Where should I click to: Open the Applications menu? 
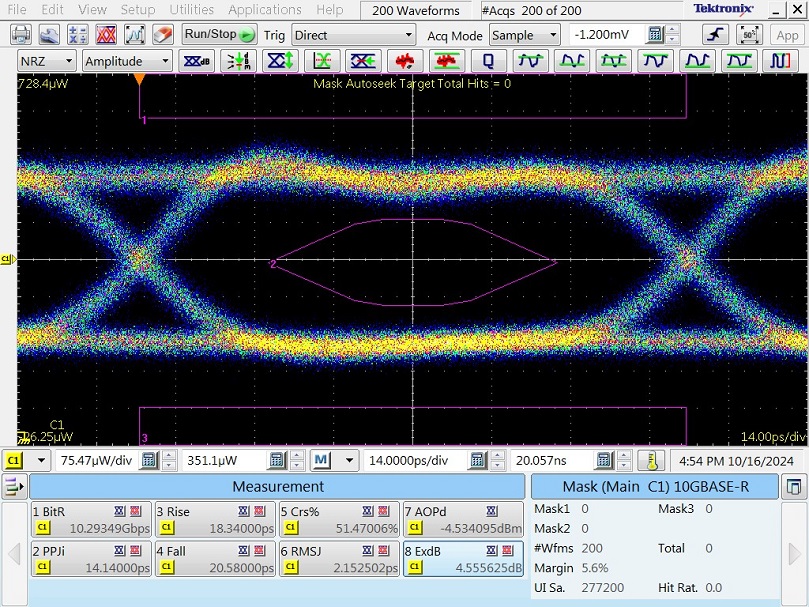pos(265,10)
